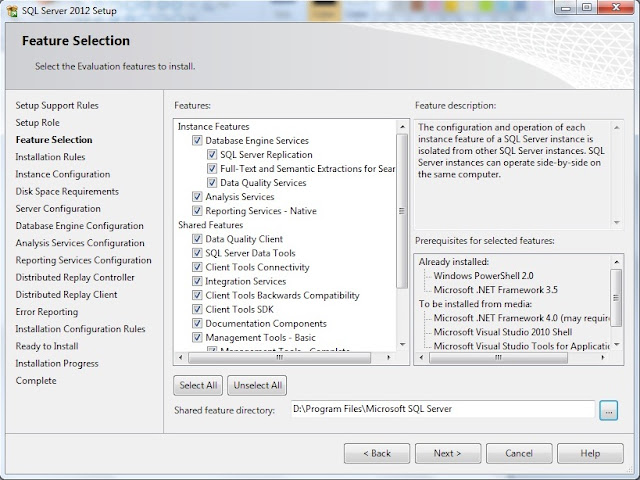Select Analysis Services Configuration step

[80, 243]
